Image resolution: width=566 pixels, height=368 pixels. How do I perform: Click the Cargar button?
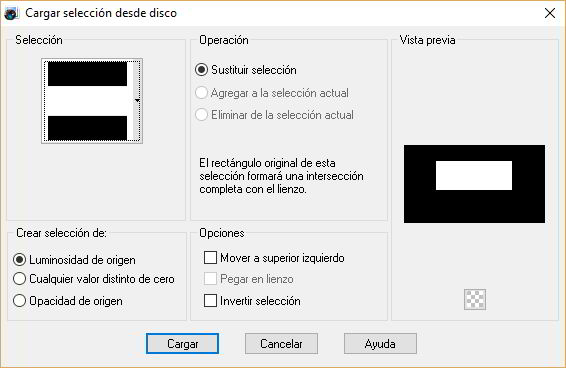(182, 343)
